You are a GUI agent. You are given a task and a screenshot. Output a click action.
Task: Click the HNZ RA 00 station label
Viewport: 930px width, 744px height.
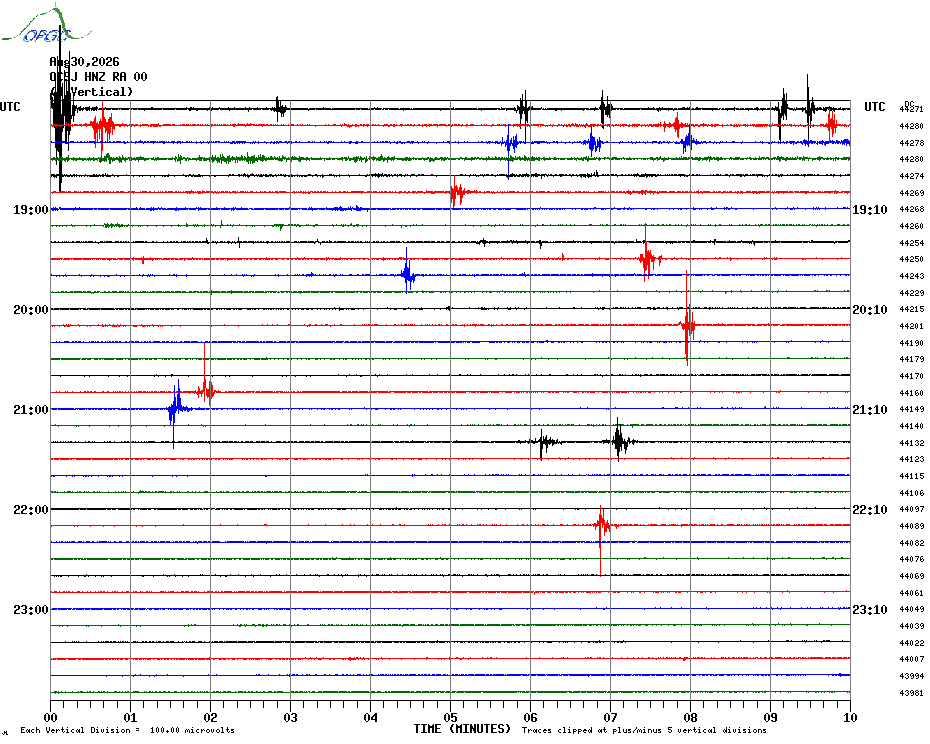coord(116,77)
